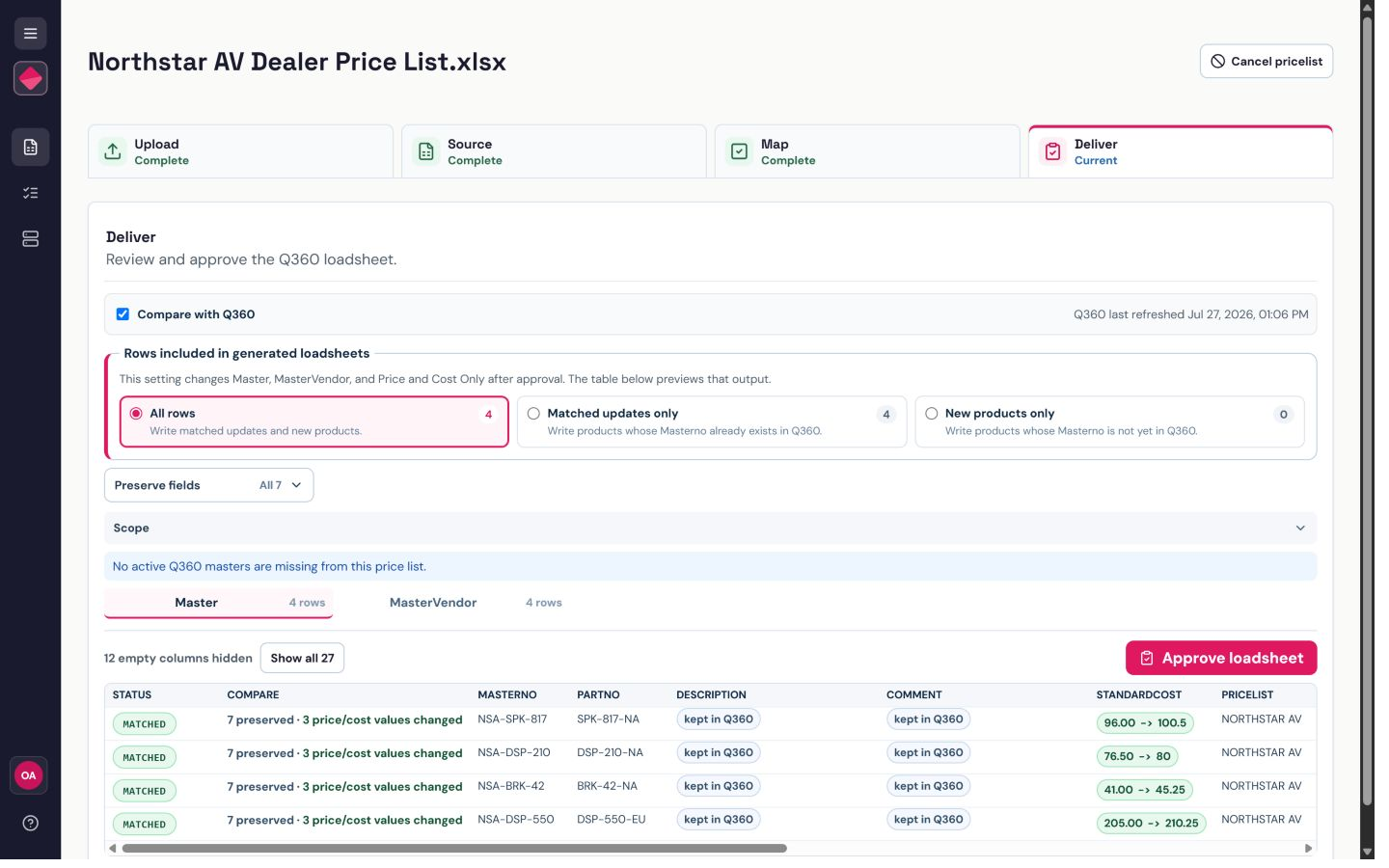1389x868 pixels.
Task: Click Description kept in Q360 for SPK-817-NA
Action: click(x=719, y=719)
